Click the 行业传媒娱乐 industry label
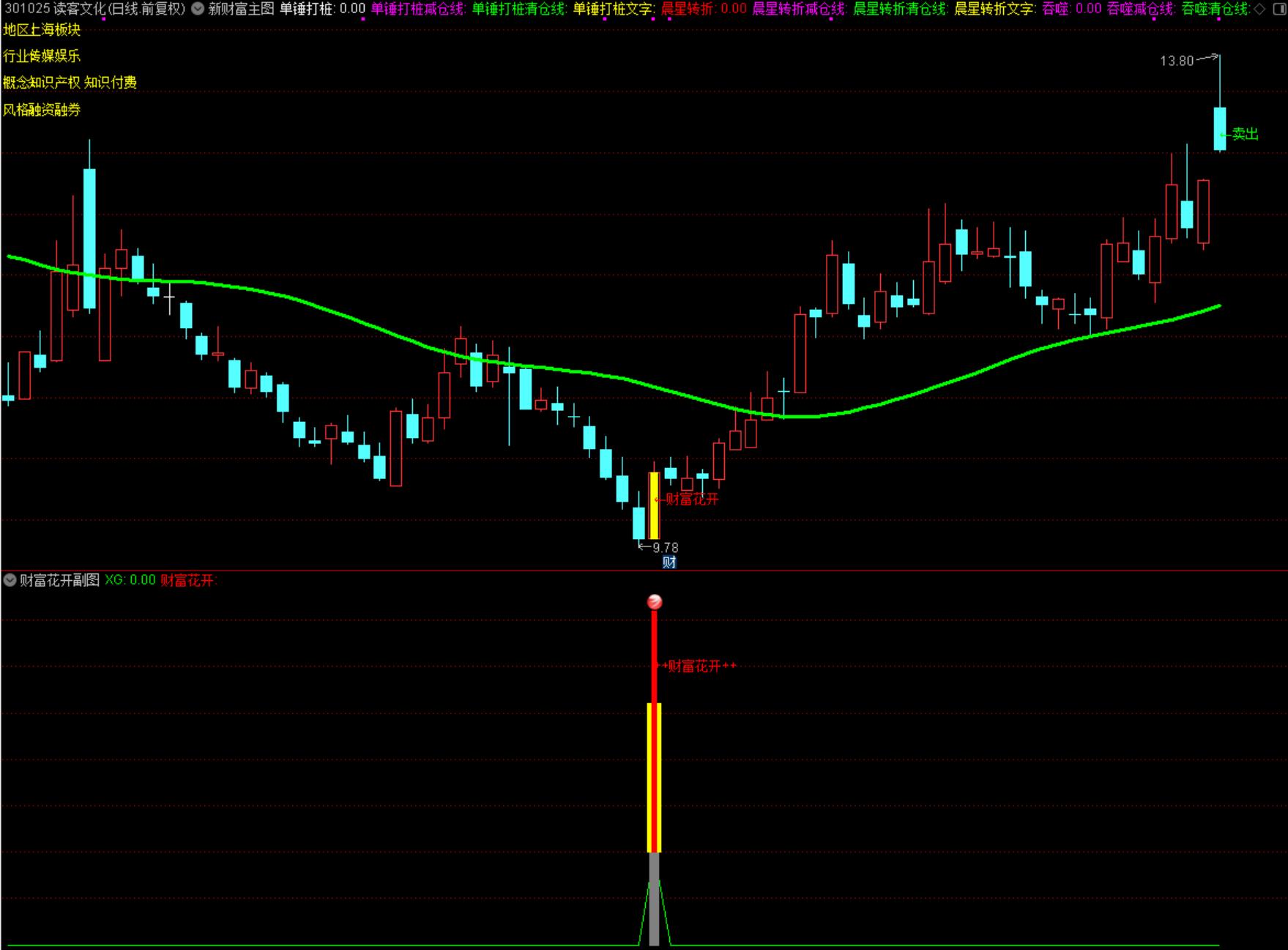 [x=42, y=56]
